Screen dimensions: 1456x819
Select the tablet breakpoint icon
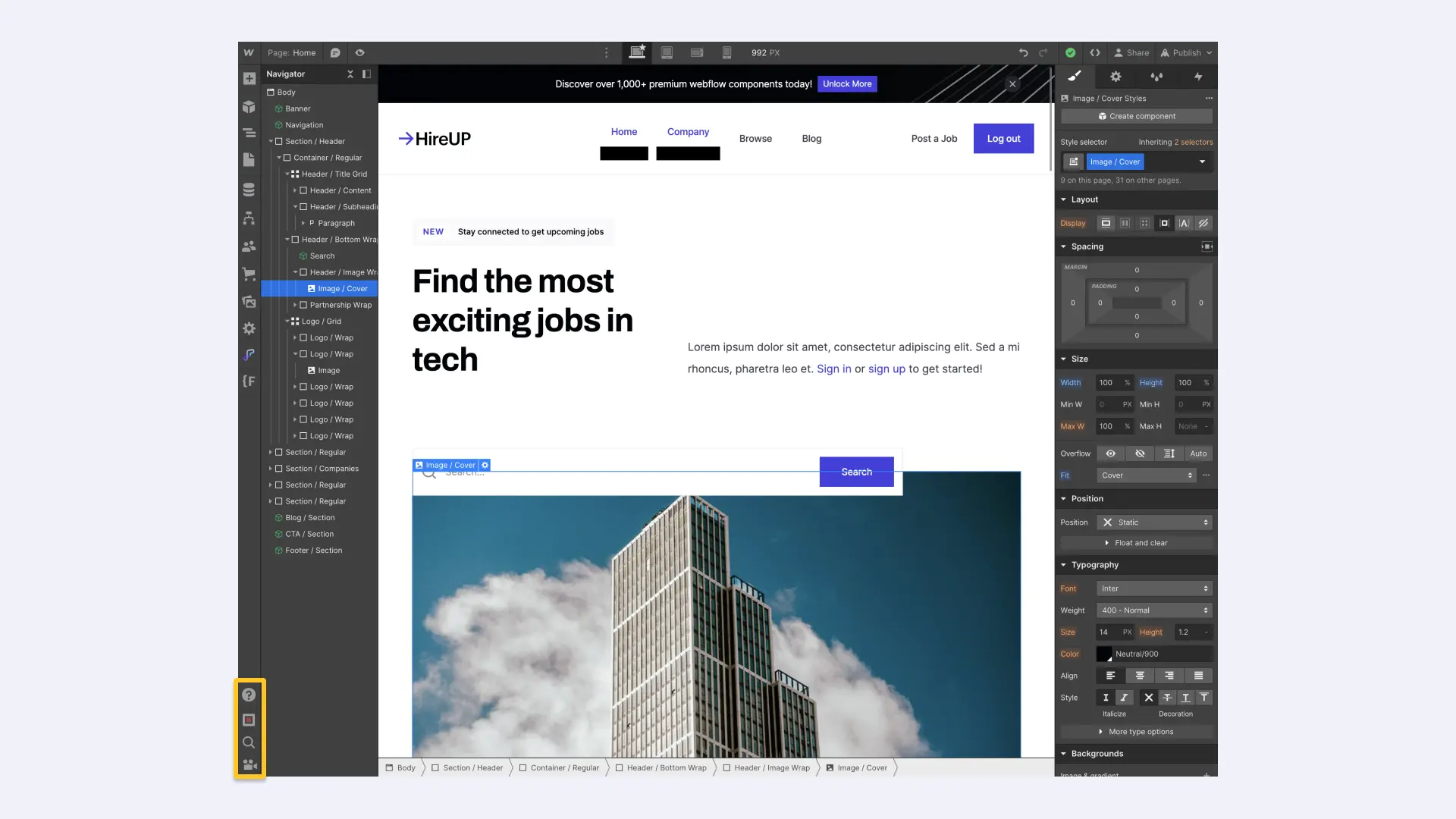(667, 53)
